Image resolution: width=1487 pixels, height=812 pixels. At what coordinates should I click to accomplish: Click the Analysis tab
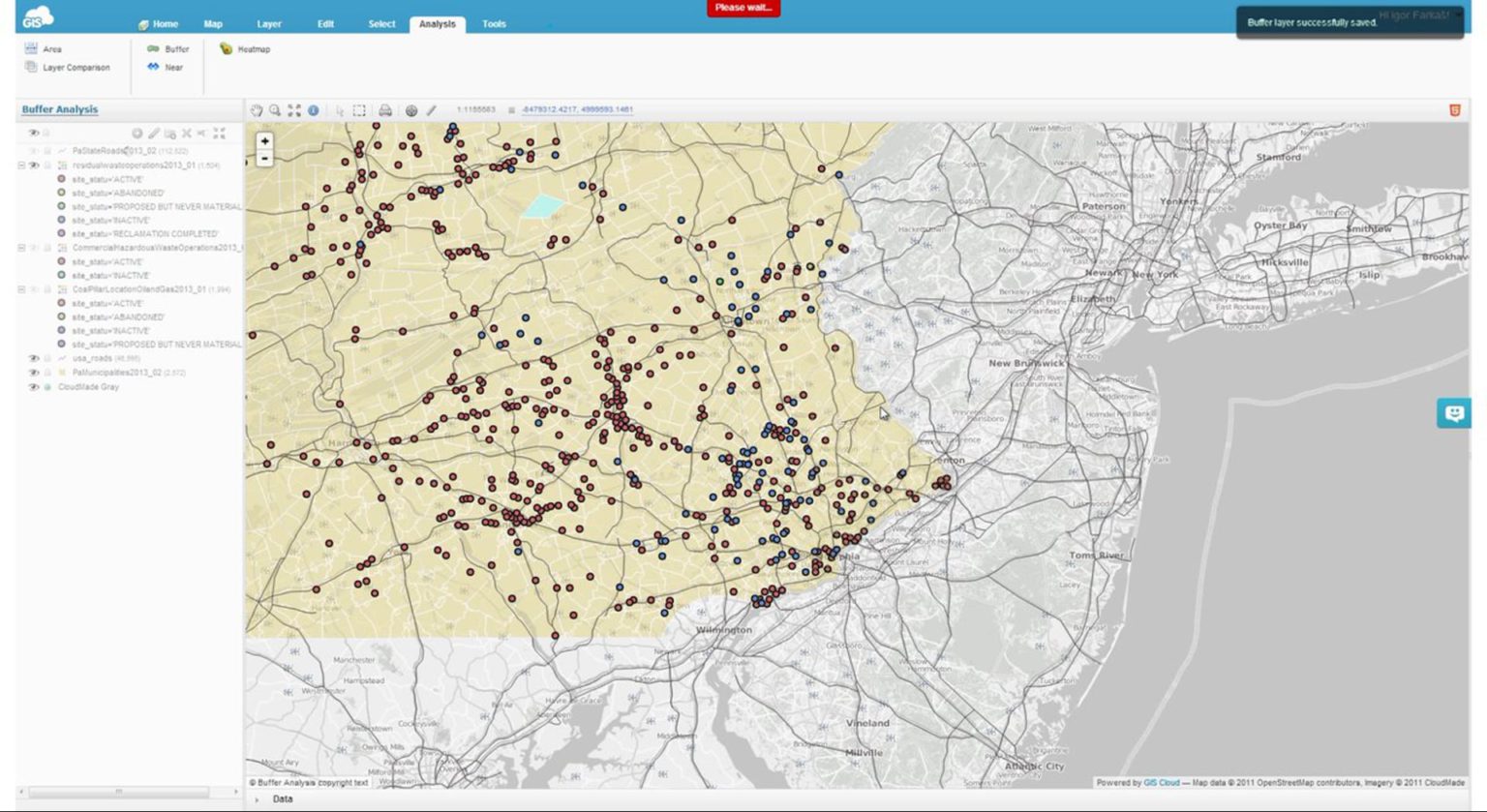click(x=438, y=24)
